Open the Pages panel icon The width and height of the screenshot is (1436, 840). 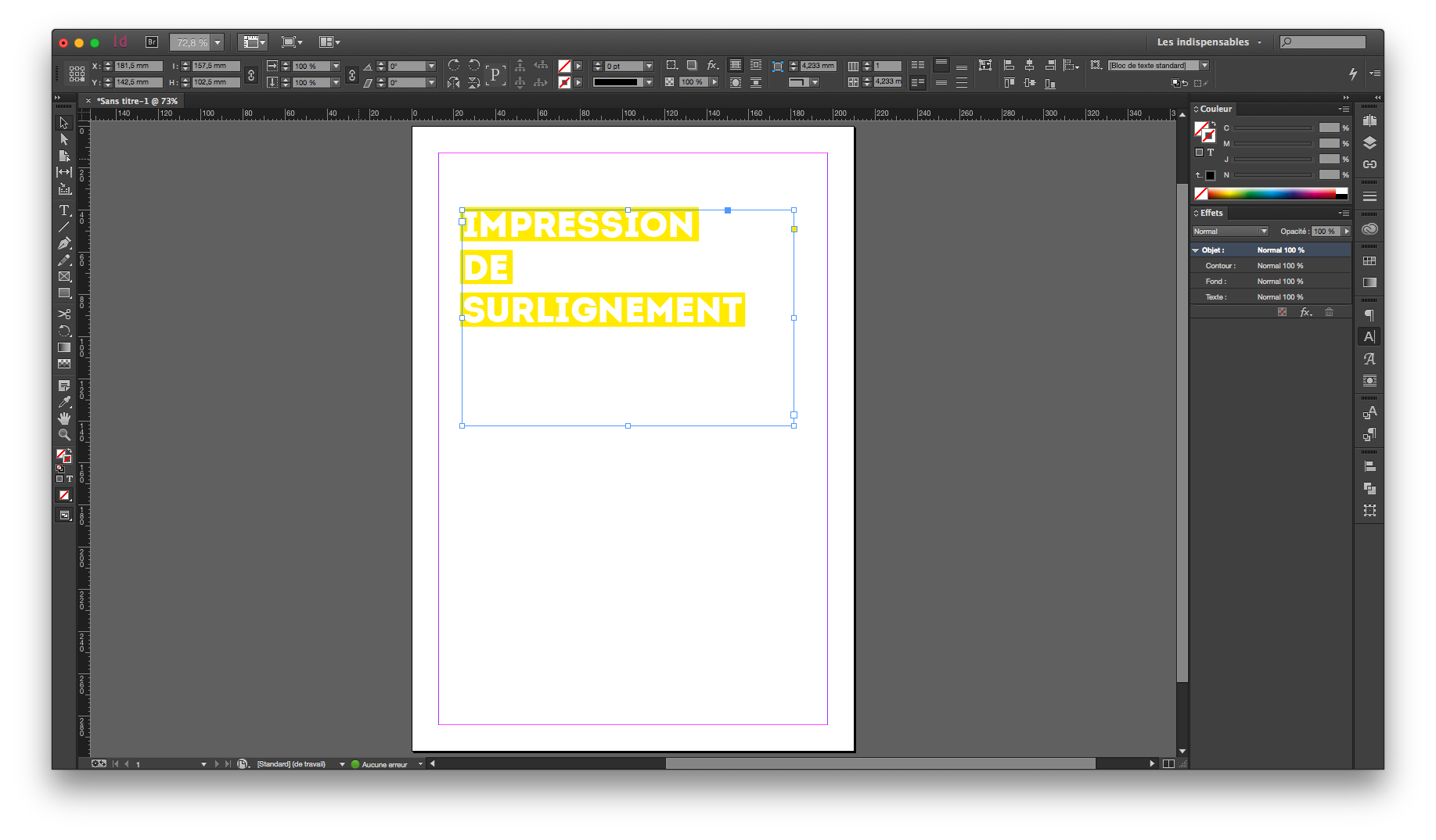tap(1369, 120)
